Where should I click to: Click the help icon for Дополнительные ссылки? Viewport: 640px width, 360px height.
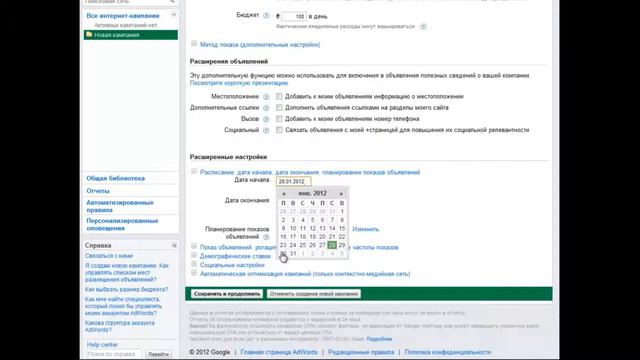click(266, 108)
